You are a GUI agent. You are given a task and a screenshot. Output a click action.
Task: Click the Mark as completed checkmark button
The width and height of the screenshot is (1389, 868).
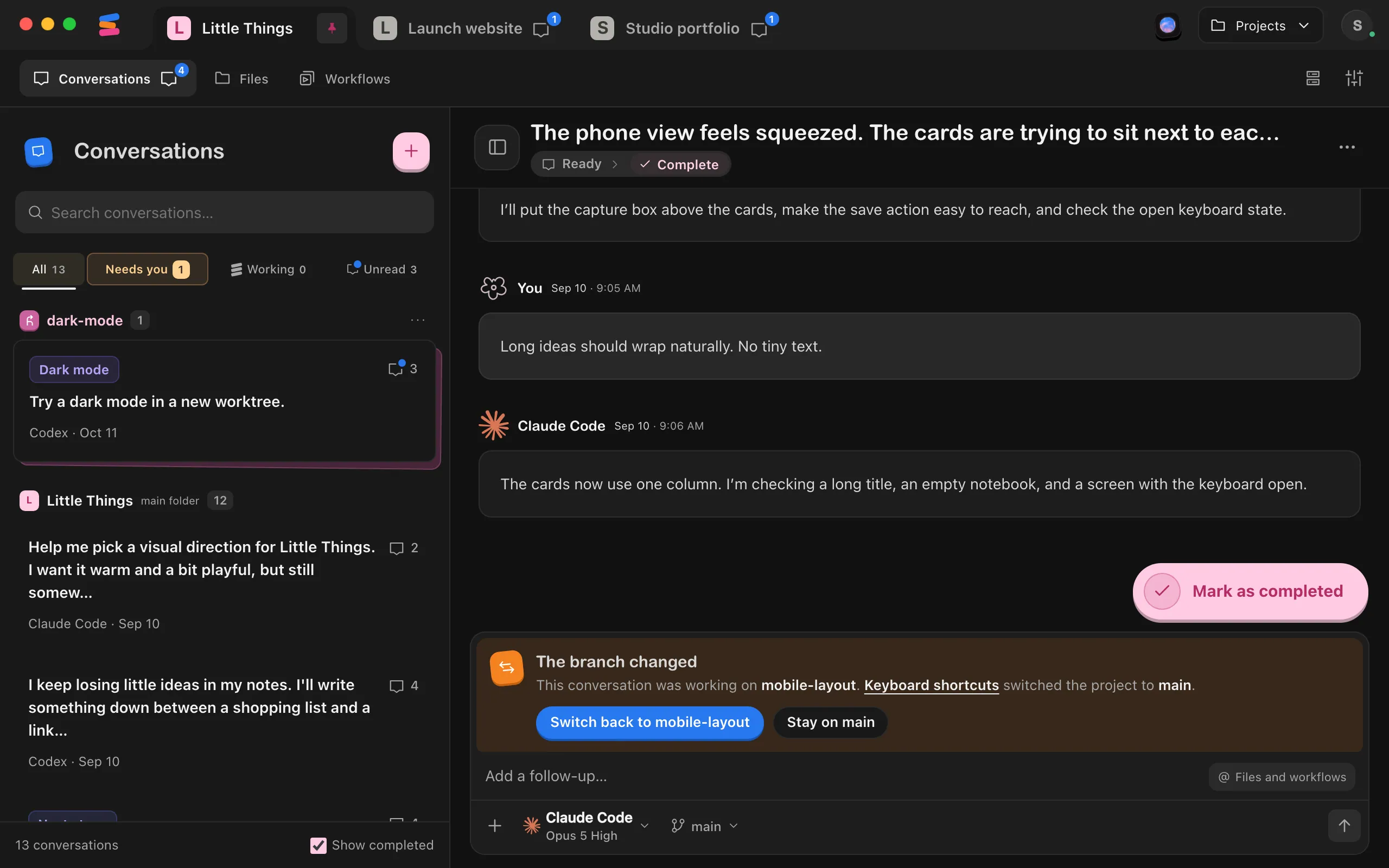(1250, 591)
